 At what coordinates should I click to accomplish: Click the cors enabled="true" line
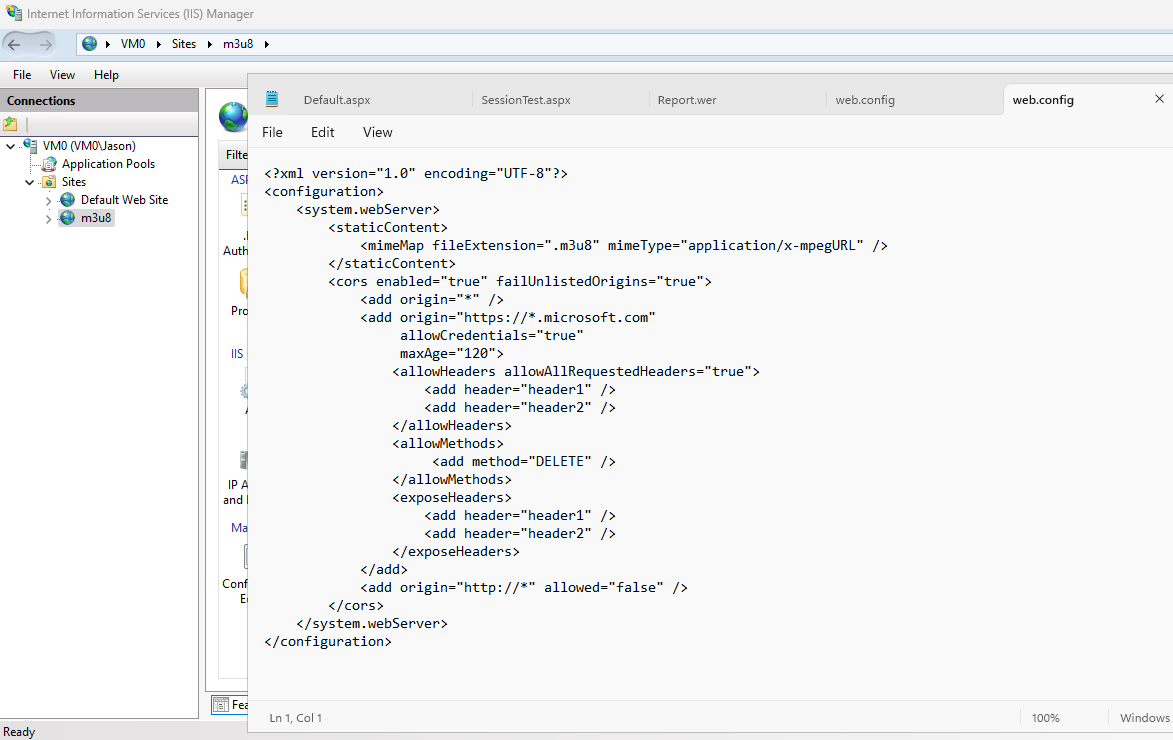520,281
